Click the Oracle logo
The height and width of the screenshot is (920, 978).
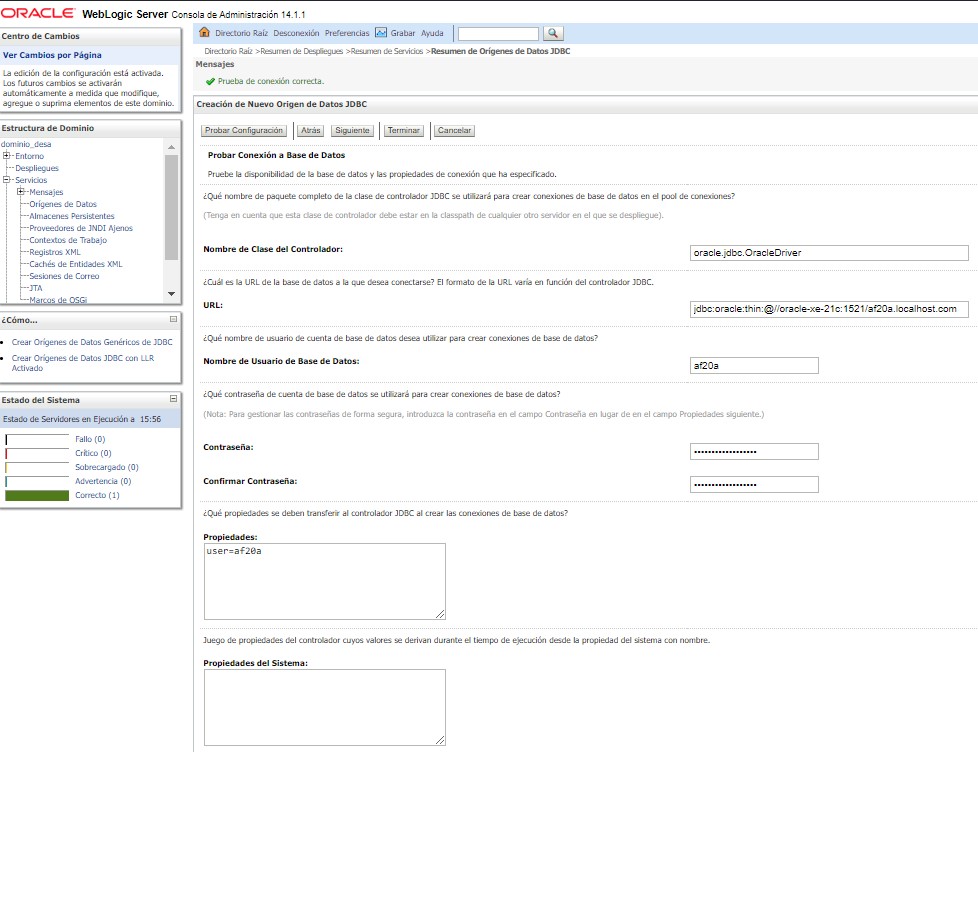point(37,13)
